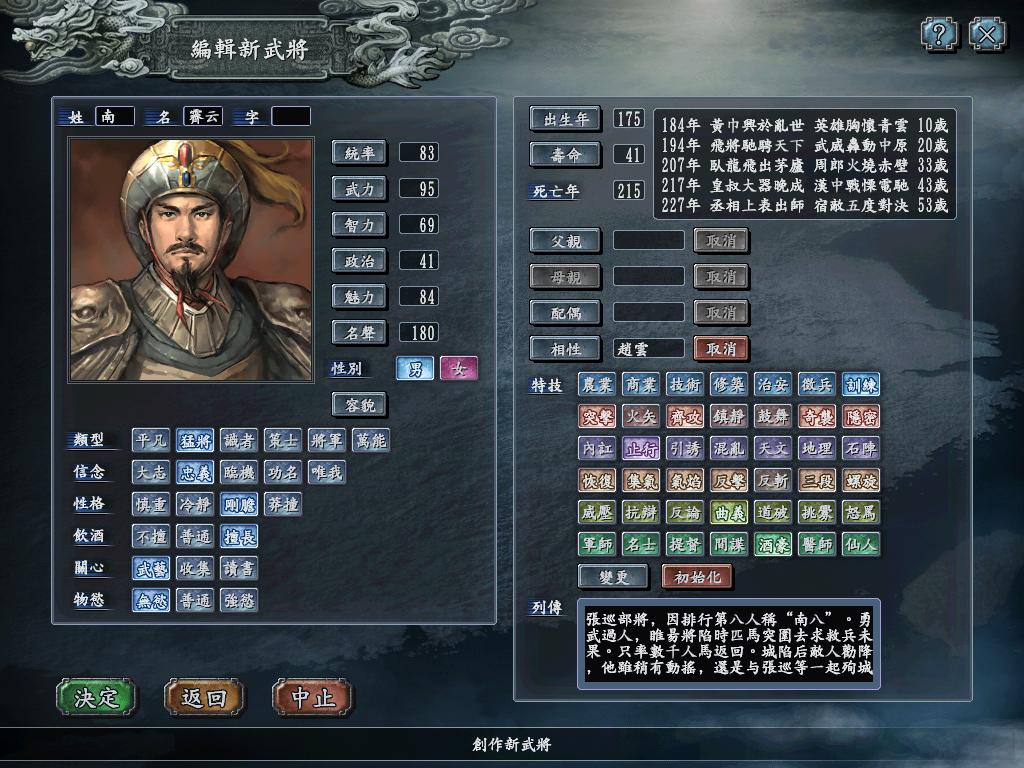This screenshot has width=1024, height=768.
Task: Choose 猛將 as the type
Action: click(x=195, y=441)
